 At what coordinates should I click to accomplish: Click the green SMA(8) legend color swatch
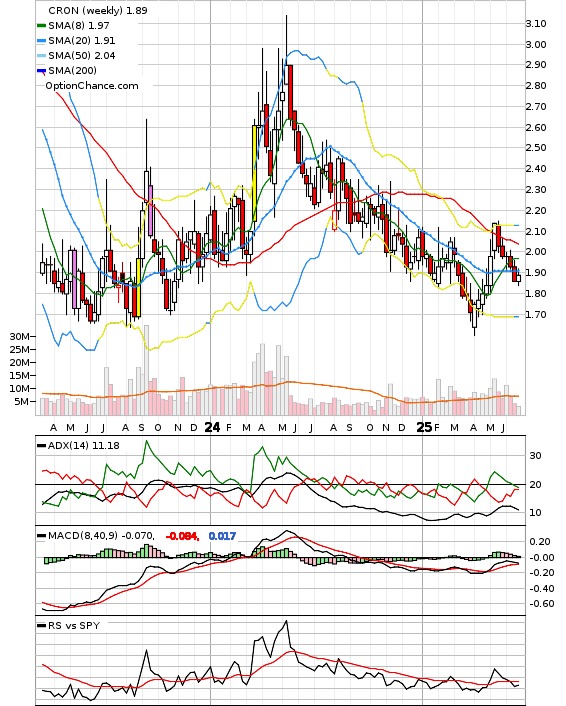[41, 26]
